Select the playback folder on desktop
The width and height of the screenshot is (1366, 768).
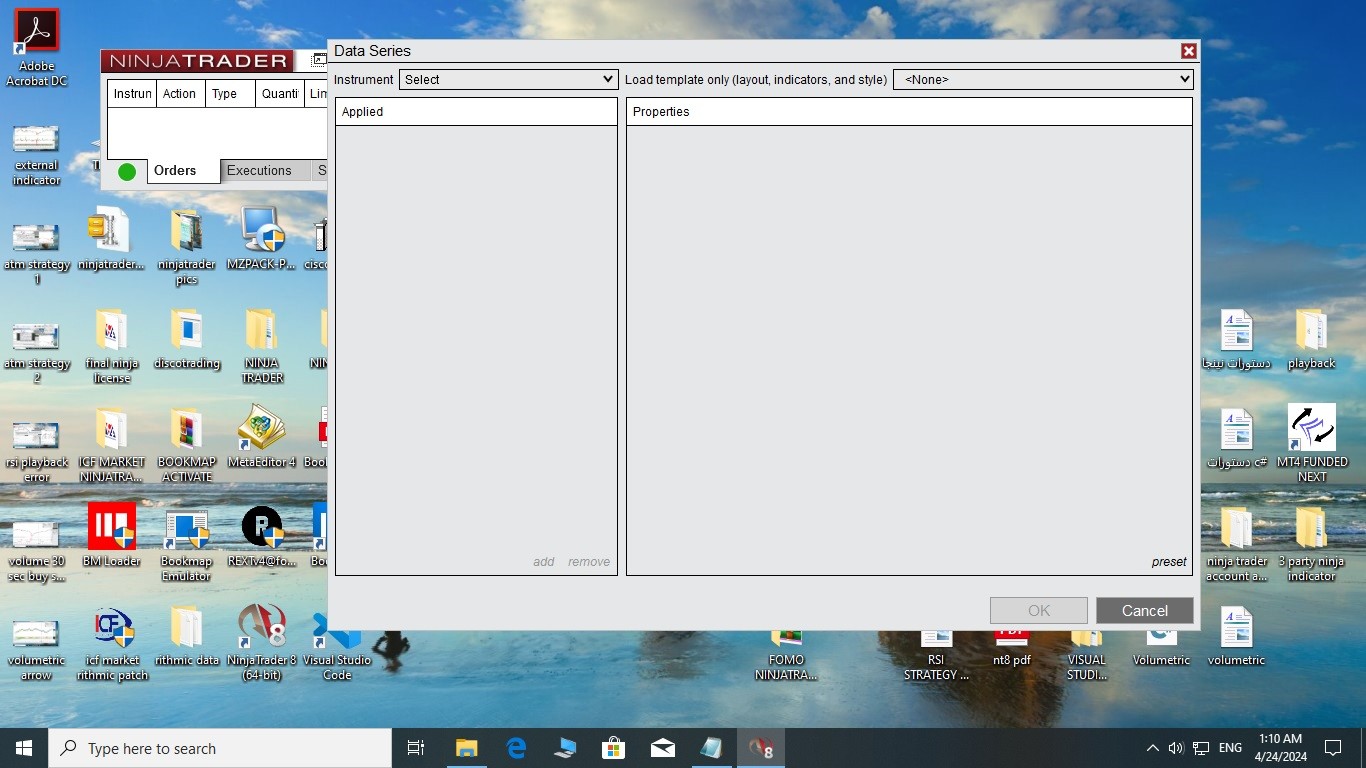click(x=1312, y=339)
